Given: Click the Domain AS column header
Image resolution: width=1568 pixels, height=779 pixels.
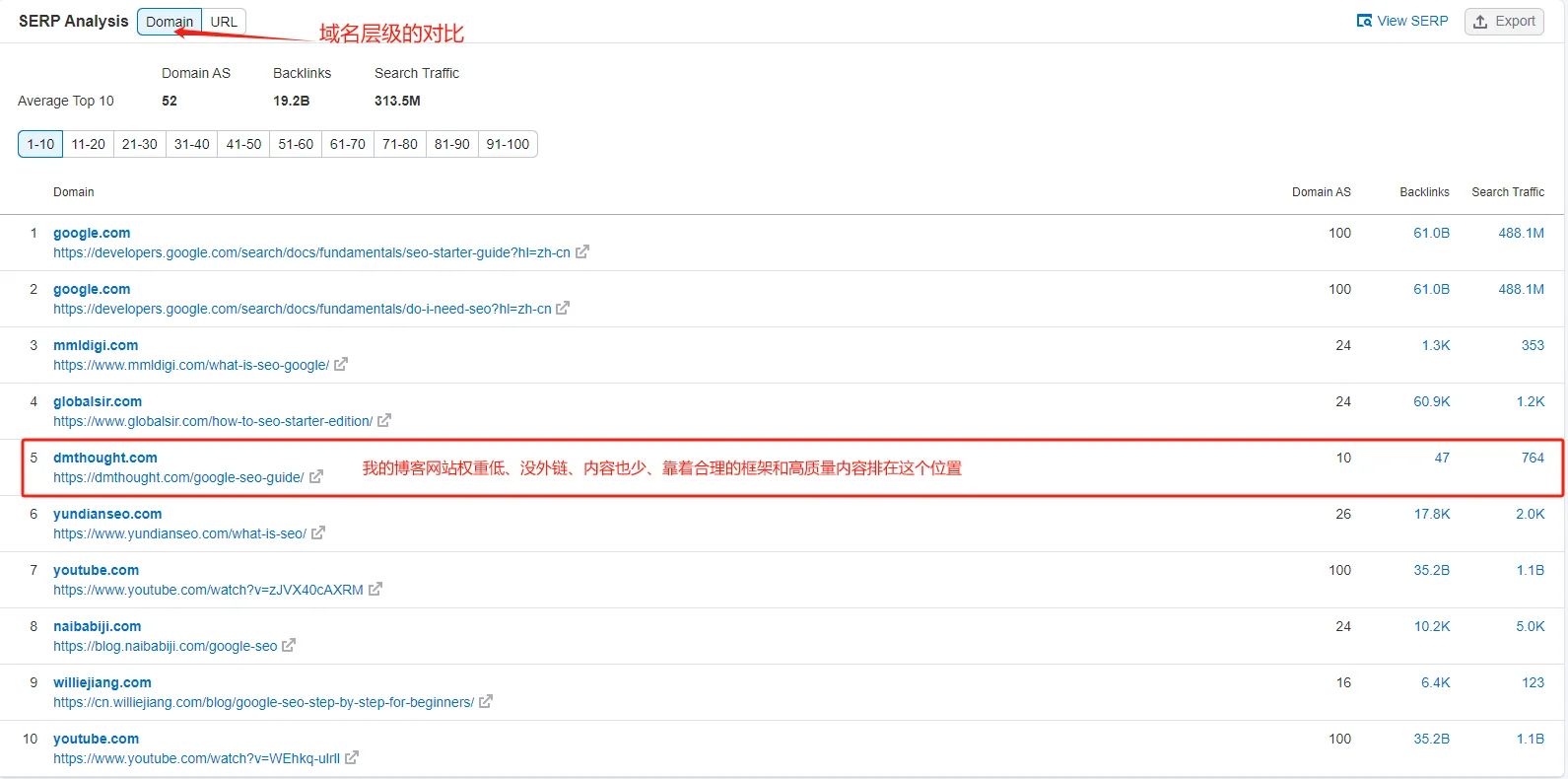Looking at the screenshot, I should [x=1322, y=192].
